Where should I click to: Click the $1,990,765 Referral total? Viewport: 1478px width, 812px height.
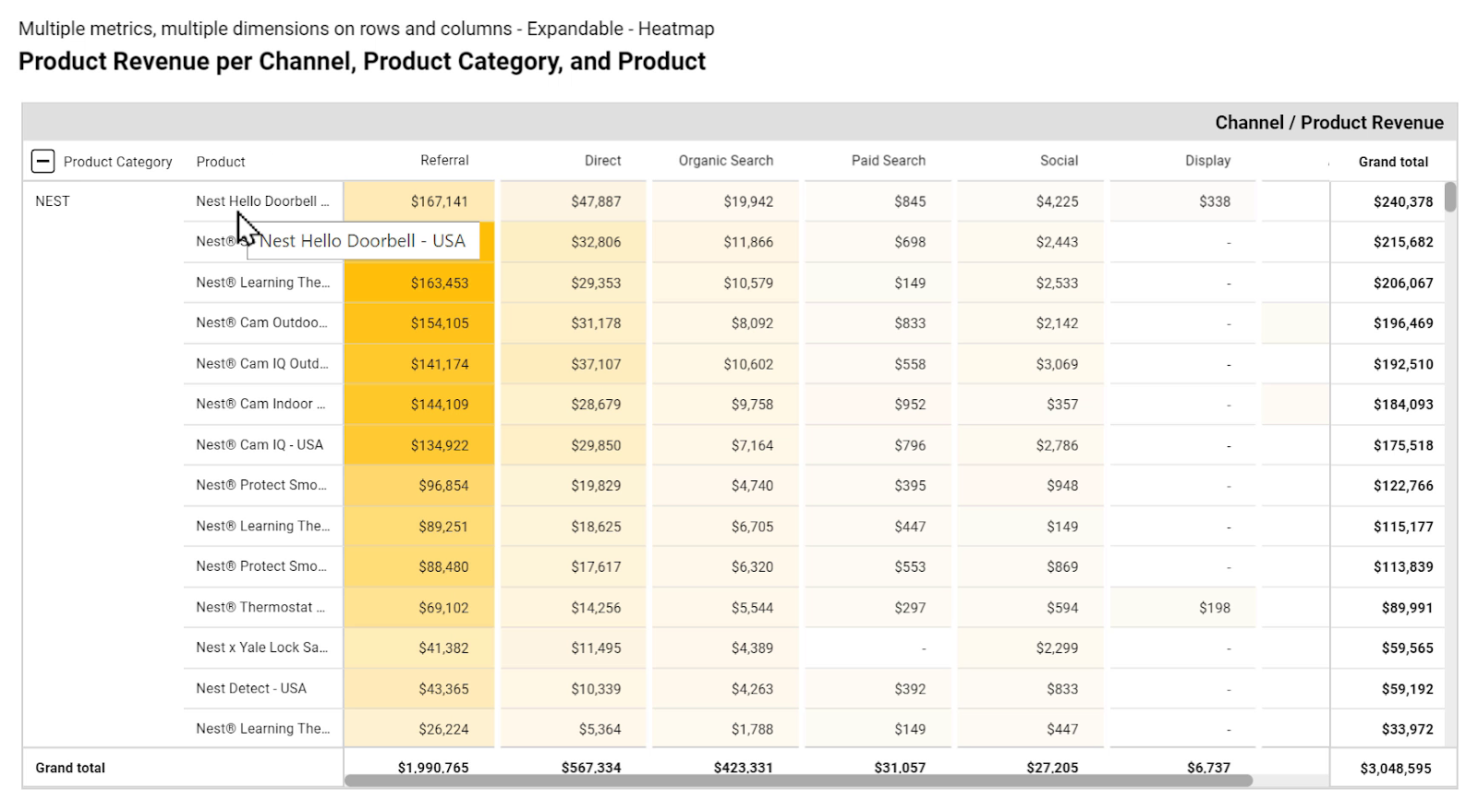(433, 767)
